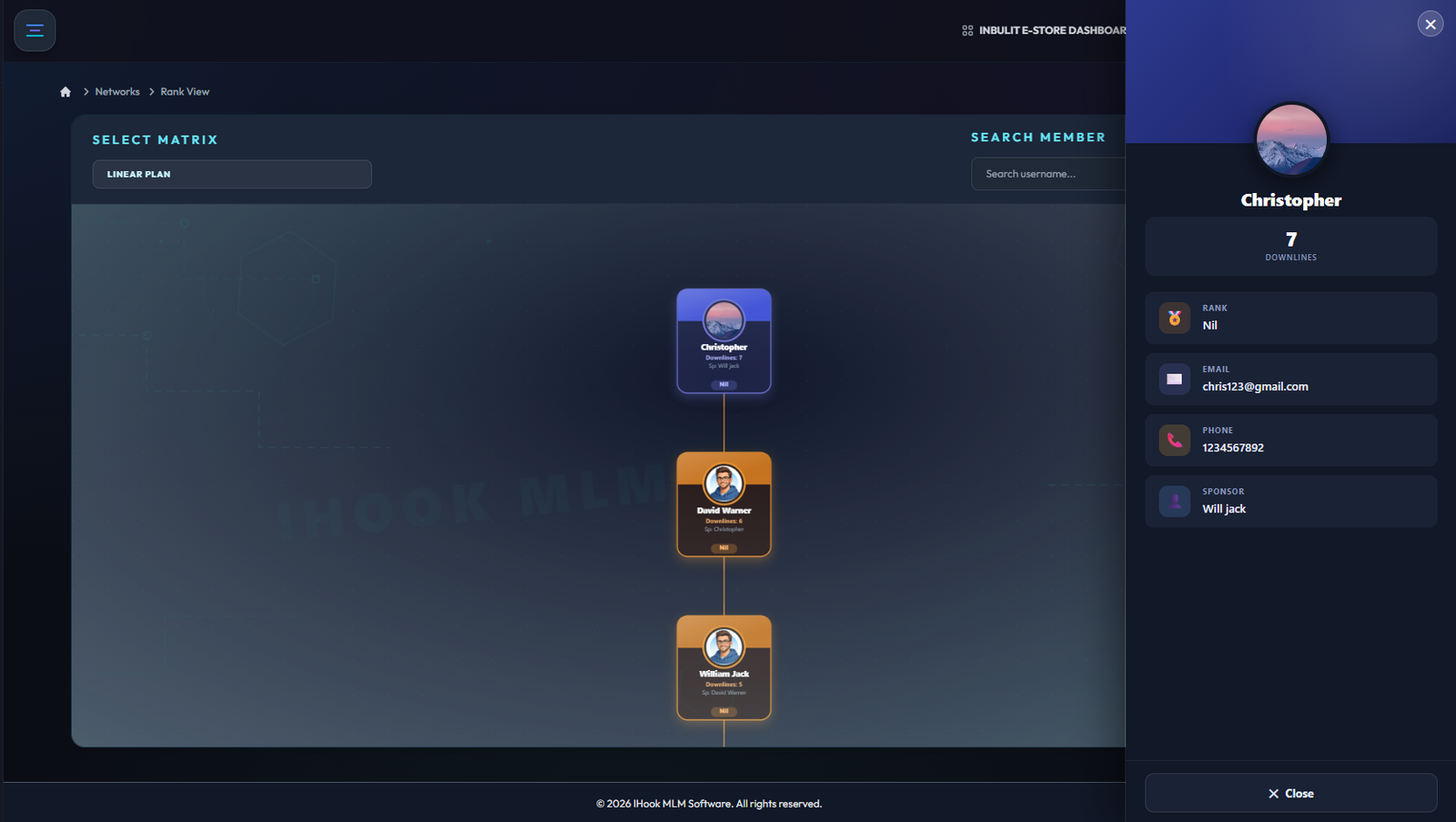Go to home via breadcrumb icon
Viewport: 1456px width, 822px height.
(66, 92)
